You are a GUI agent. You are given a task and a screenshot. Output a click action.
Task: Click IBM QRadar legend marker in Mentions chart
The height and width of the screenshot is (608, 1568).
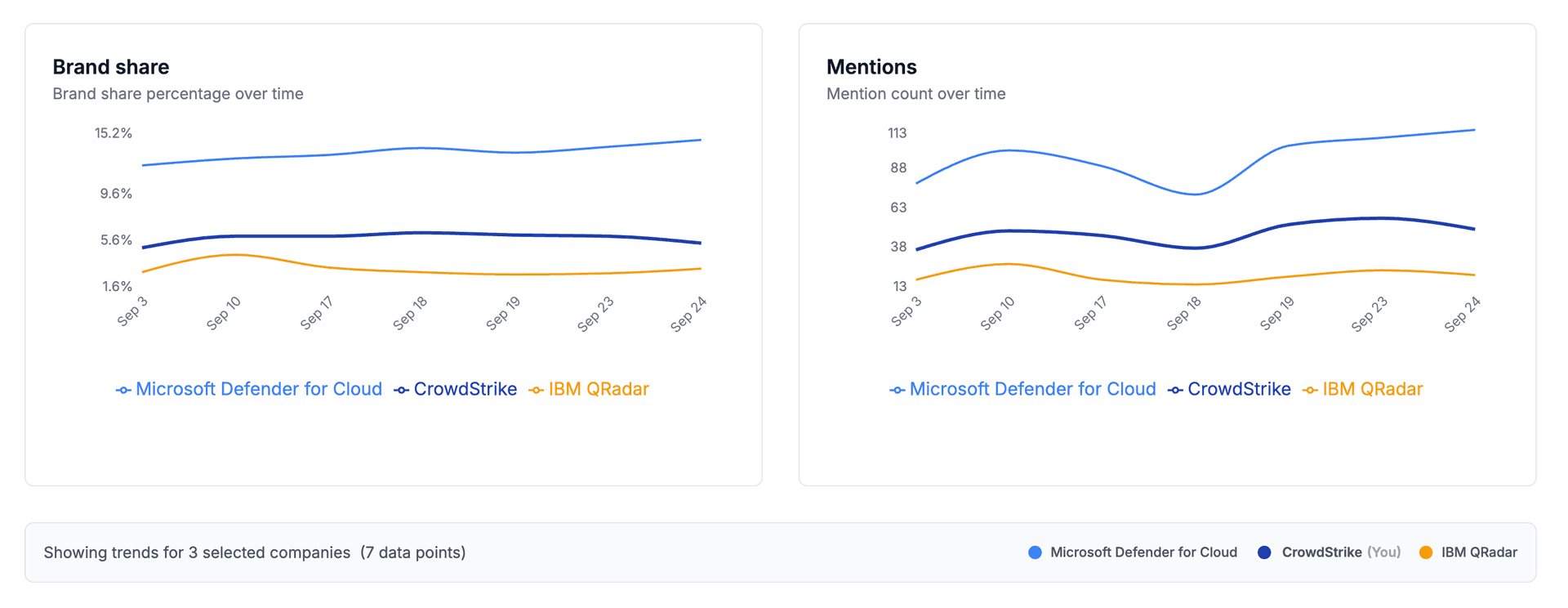click(x=1310, y=391)
